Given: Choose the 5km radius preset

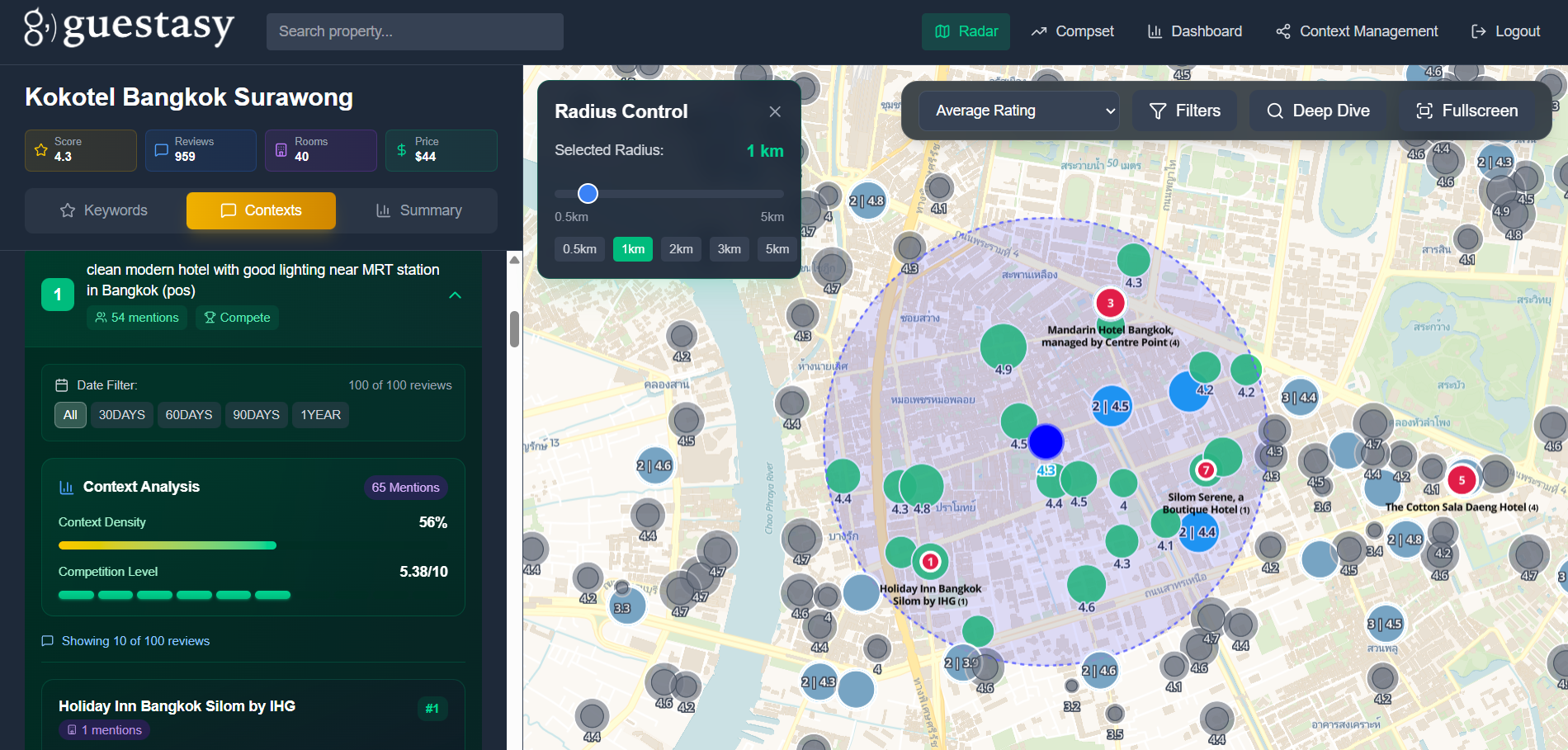Looking at the screenshot, I should point(777,249).
